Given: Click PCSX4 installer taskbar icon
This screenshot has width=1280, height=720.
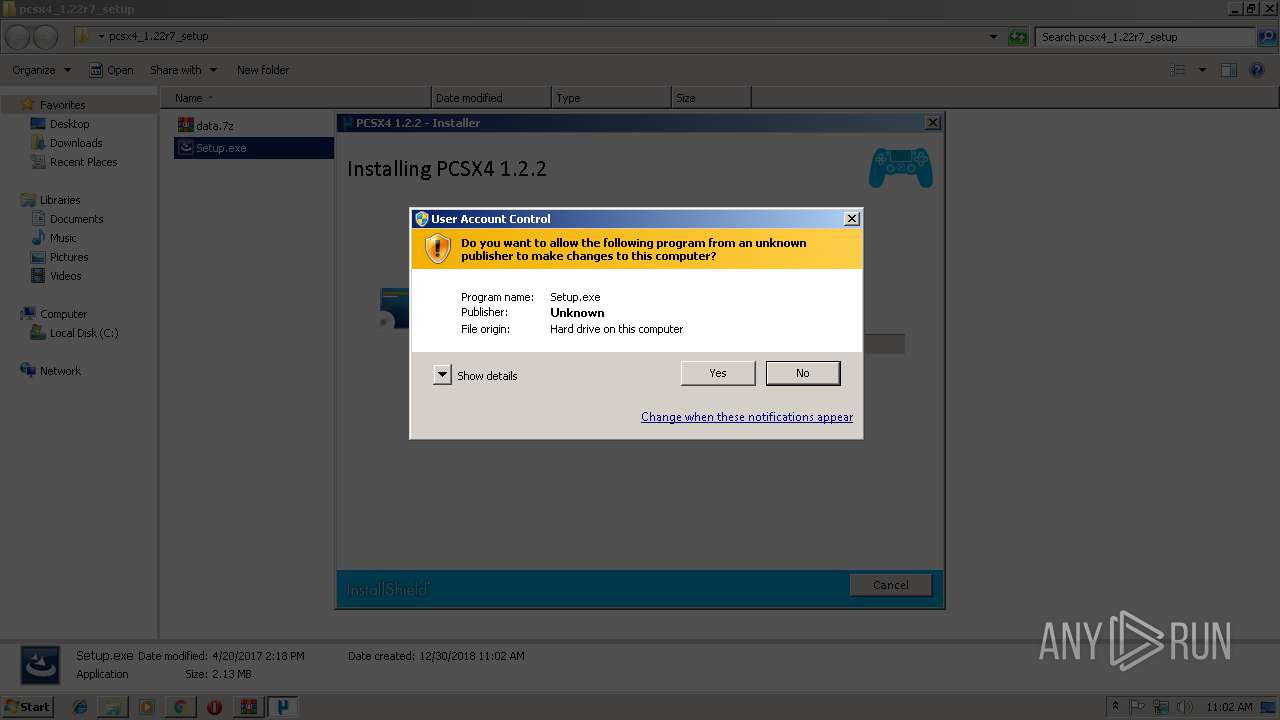Looking at the screenshot, I should [283, 707].
